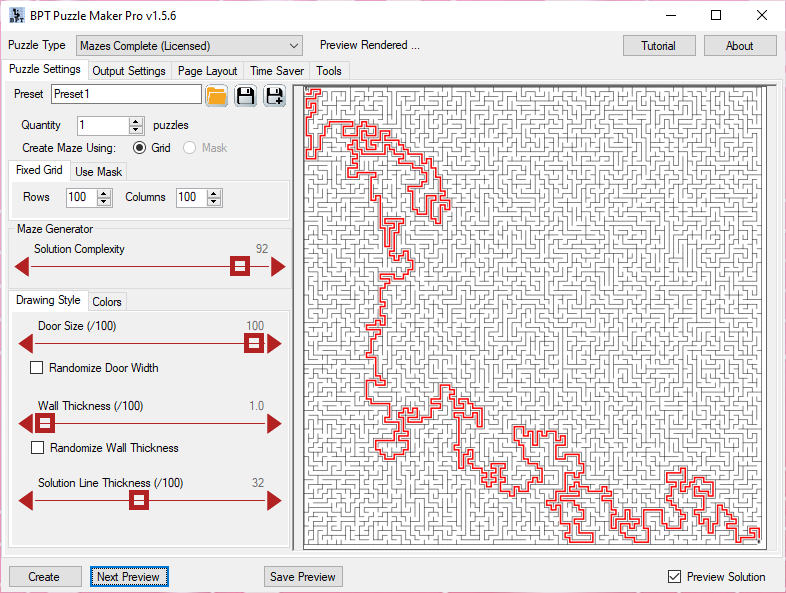Open preset folder icon

click(217, 95)
